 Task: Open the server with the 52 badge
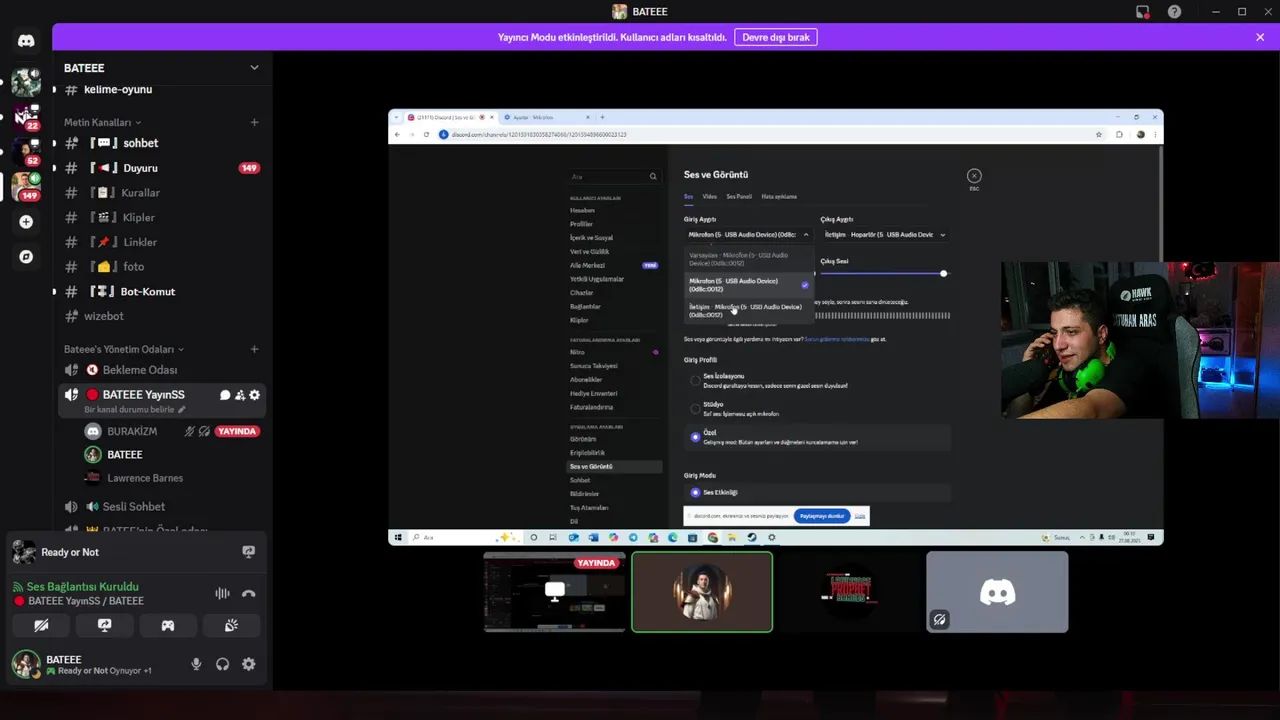coord(26,150)
